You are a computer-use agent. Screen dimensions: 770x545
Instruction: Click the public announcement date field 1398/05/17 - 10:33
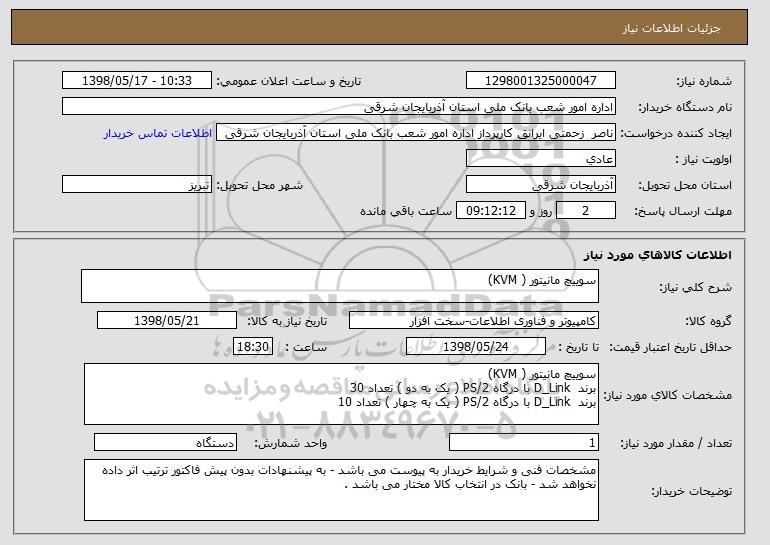point(137,81)
